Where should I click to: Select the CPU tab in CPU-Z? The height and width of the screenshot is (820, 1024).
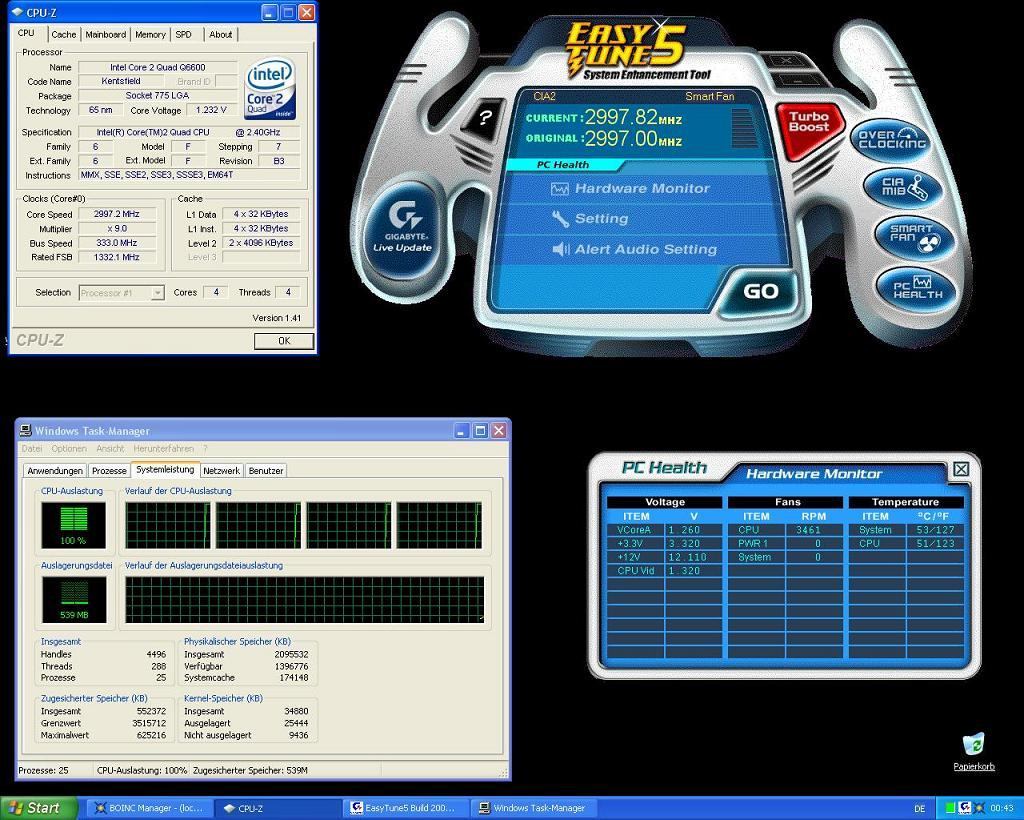point(26,33)
